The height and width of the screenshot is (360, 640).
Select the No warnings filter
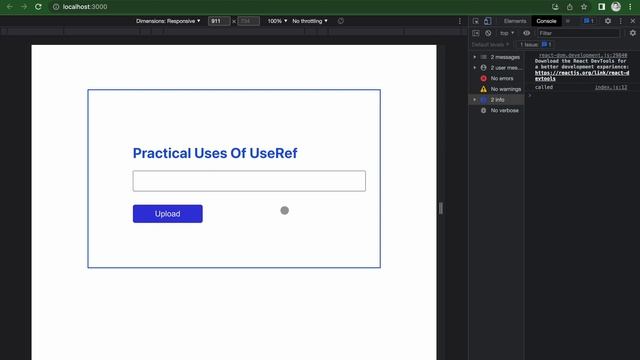coord(497,89)
